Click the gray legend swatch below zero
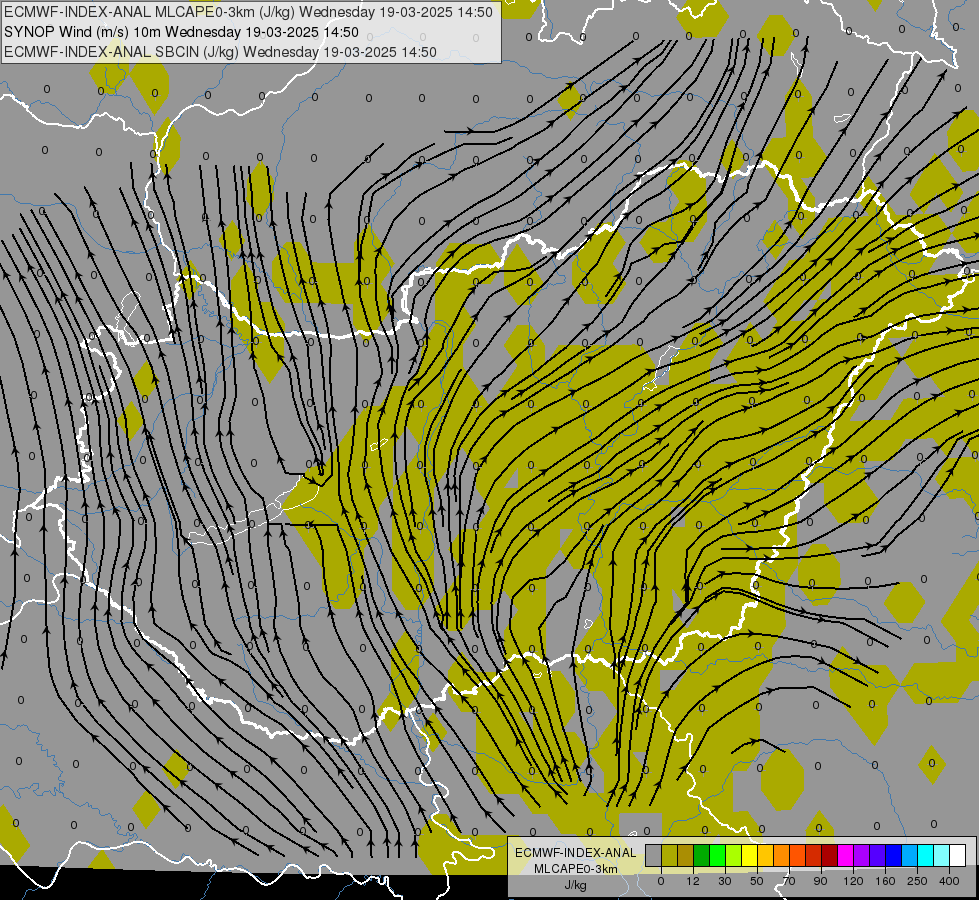This screenshot has height=900, width=979. click(x=654, y=855)
